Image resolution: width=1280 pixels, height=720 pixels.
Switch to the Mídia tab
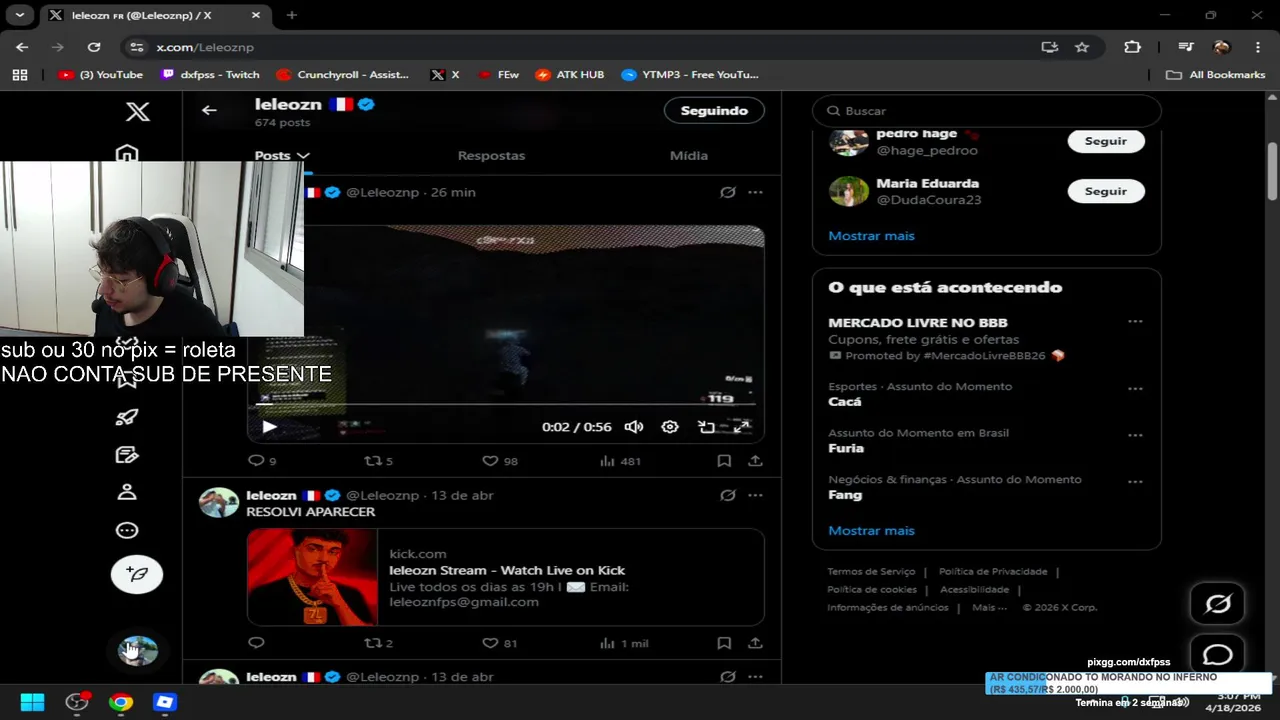point(689,155)
